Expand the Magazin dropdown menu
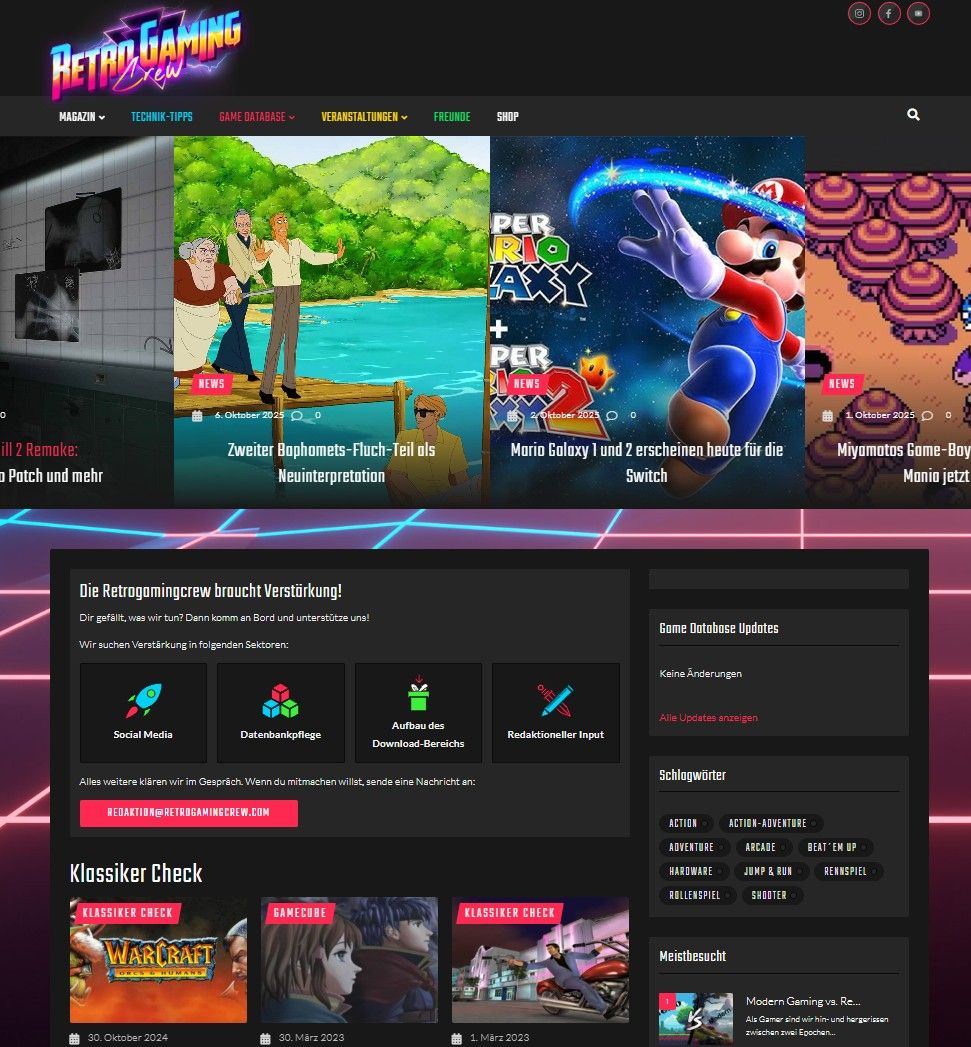 point(81,117)
